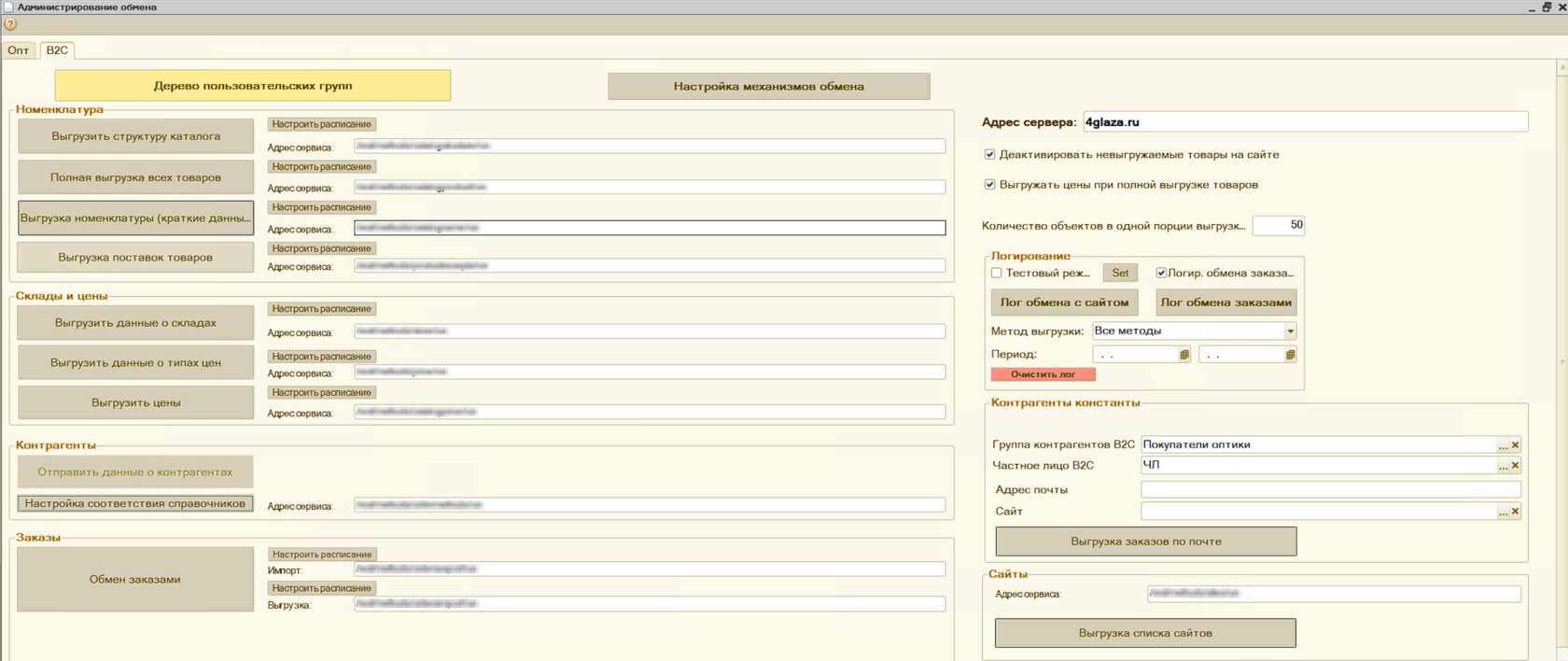Click Выгрузить структуру каталога button
Screen dimensions: 1568x661
coord(135,136)
